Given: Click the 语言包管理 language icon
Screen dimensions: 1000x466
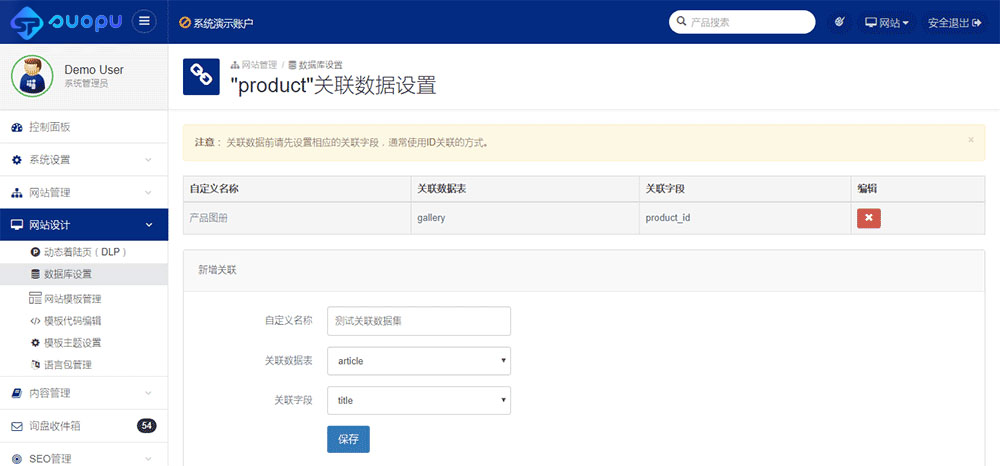Looking at the screenshot, I should coord(36,365).
